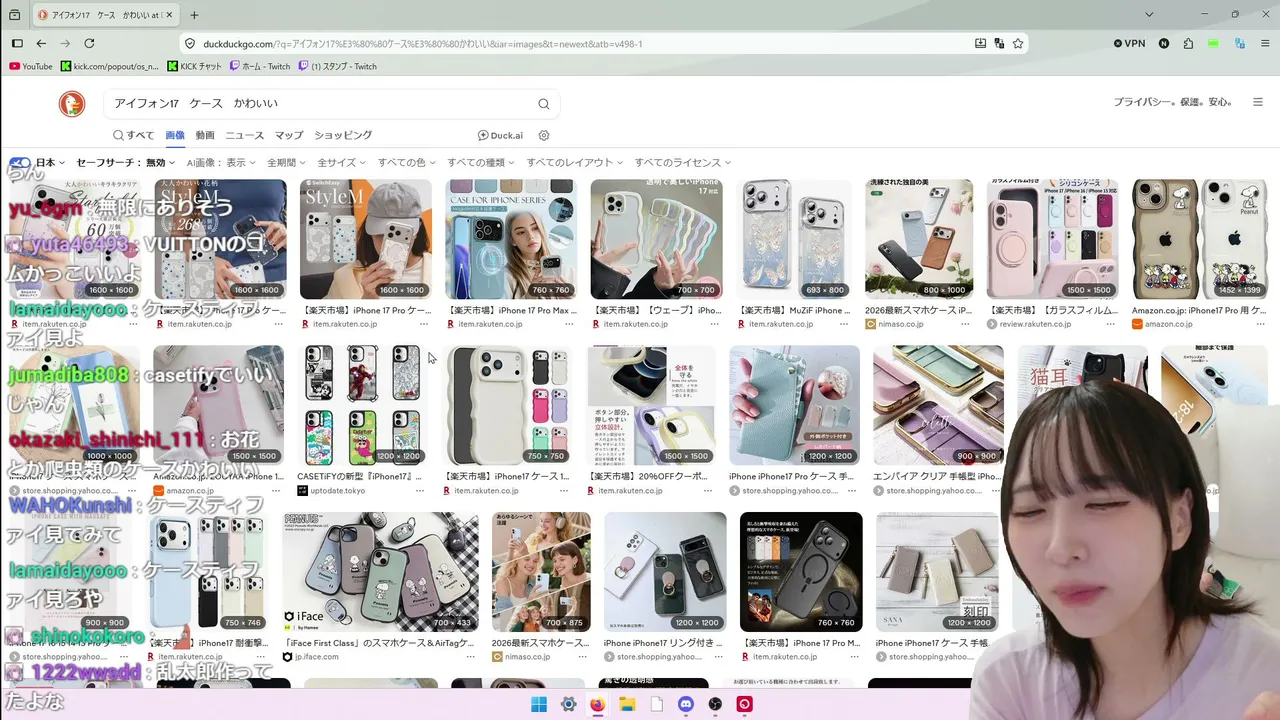
Task: Open the butterfly clear case image
Action: click(x=794, y=239)
